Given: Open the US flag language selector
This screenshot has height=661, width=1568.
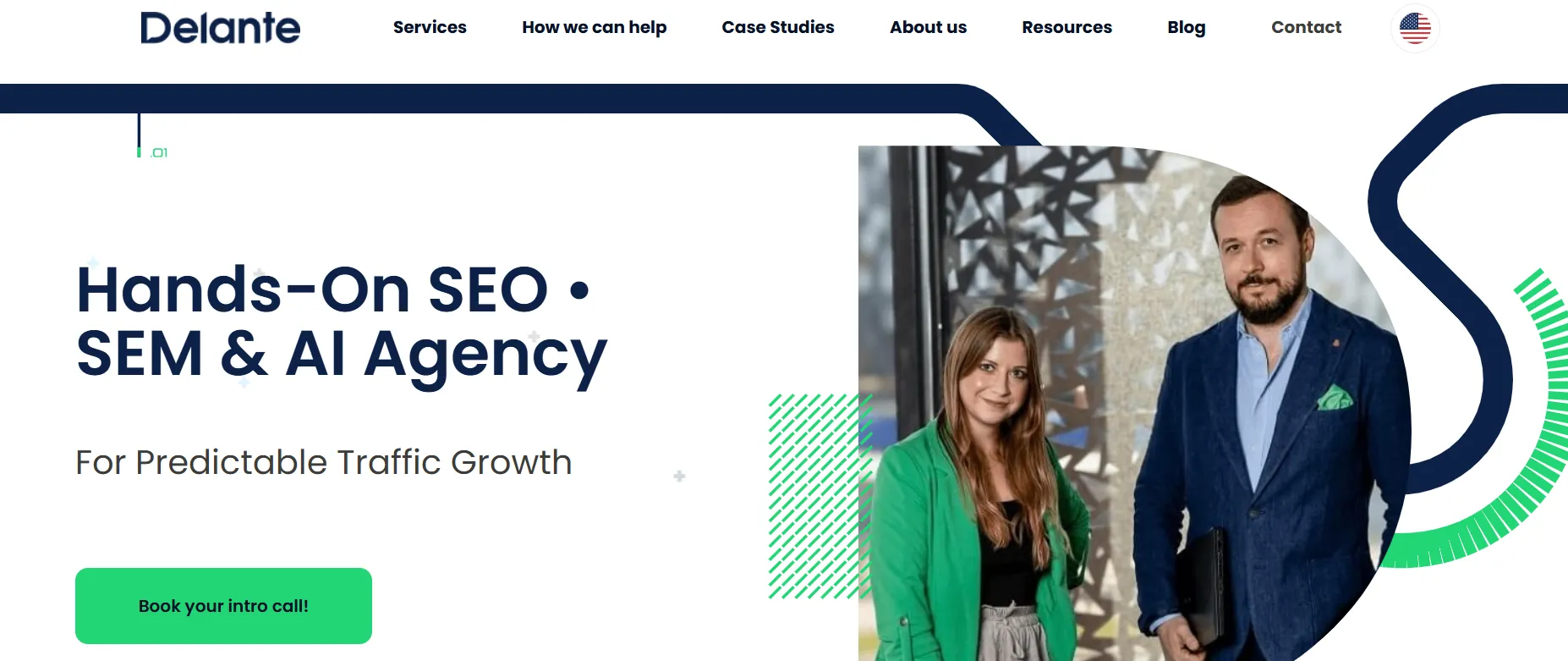Looking at the screenshot, I should (1415, 28).
